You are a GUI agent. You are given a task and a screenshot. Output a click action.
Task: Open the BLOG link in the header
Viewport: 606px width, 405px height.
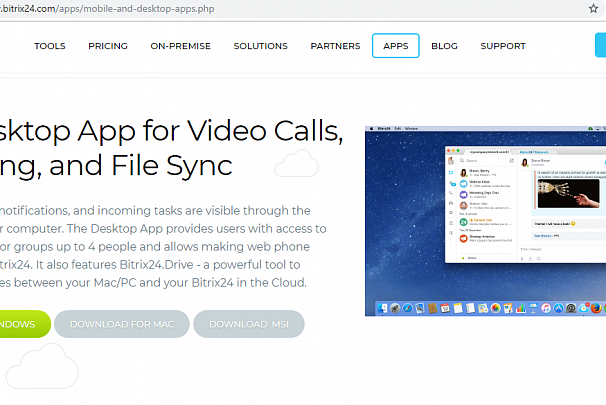[444, 46]
